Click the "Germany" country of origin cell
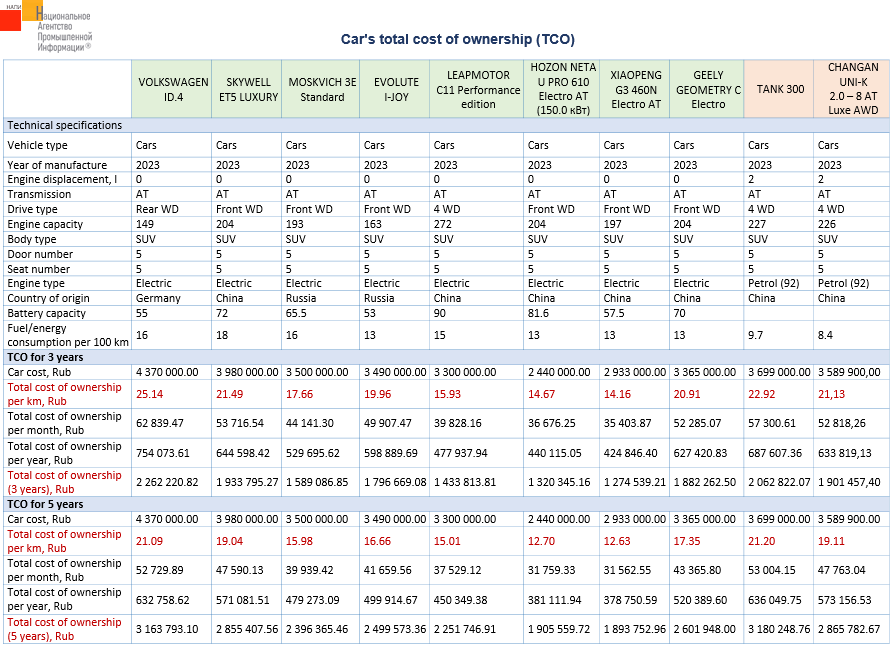 click(158, 298)
